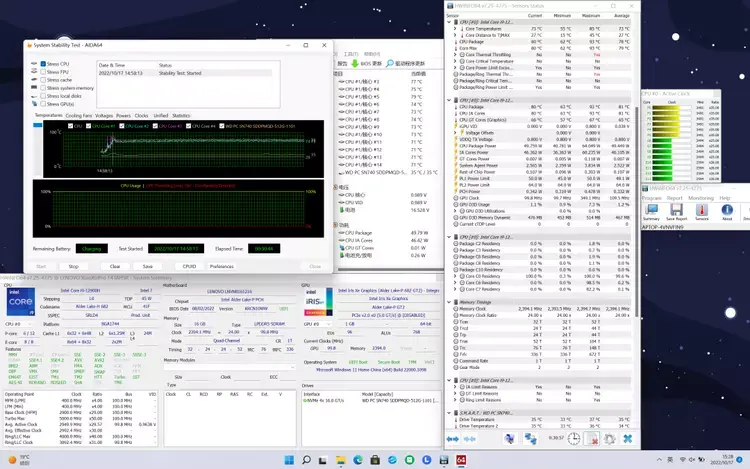The image size is (750, 469).
Task: Collapse Memory Timings sensor group
Action: point(449,302)
